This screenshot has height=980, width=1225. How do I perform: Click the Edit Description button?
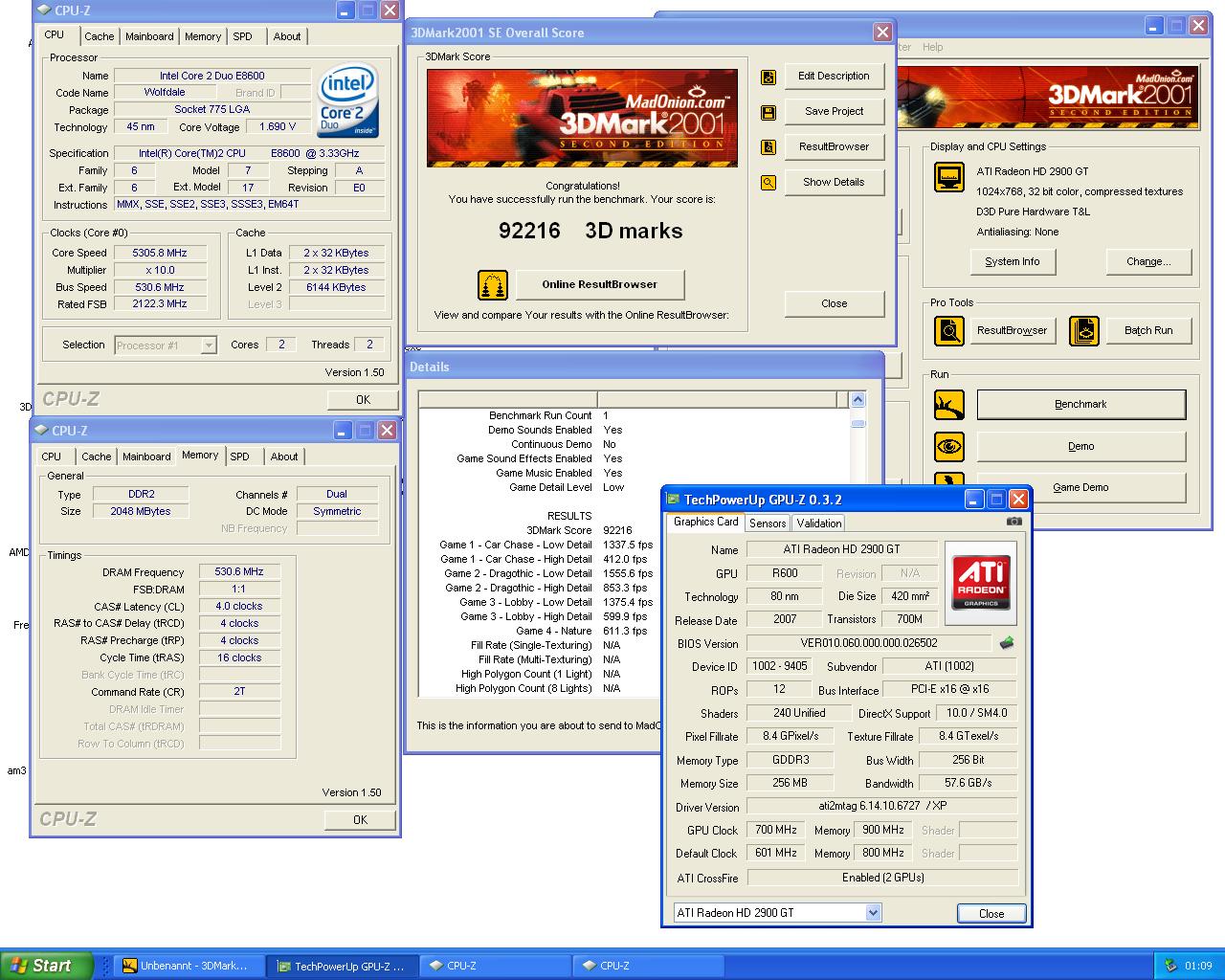834,77
